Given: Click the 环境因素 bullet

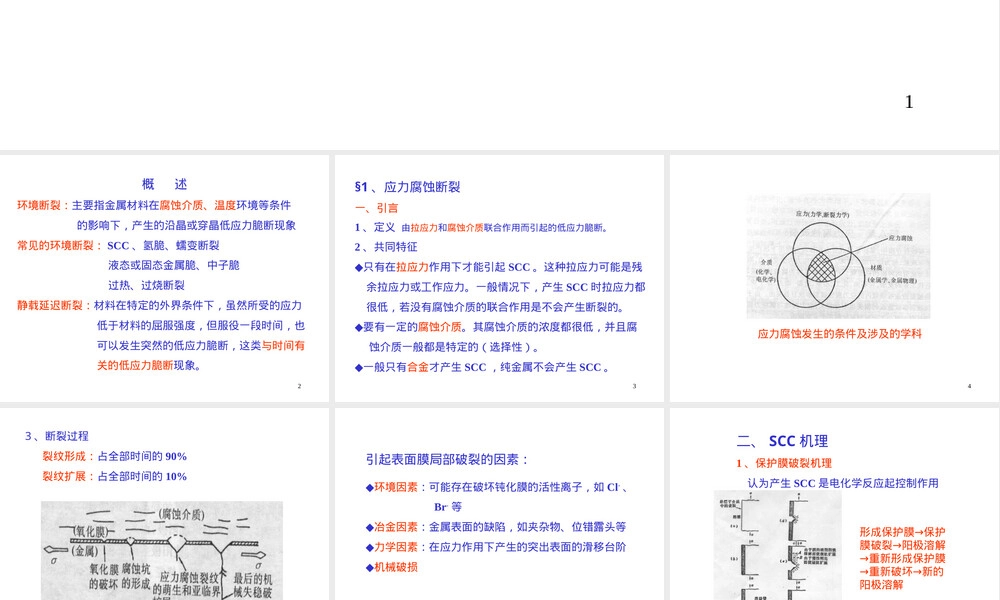Looking at the screenshot, I should click(x=497, y=497).
